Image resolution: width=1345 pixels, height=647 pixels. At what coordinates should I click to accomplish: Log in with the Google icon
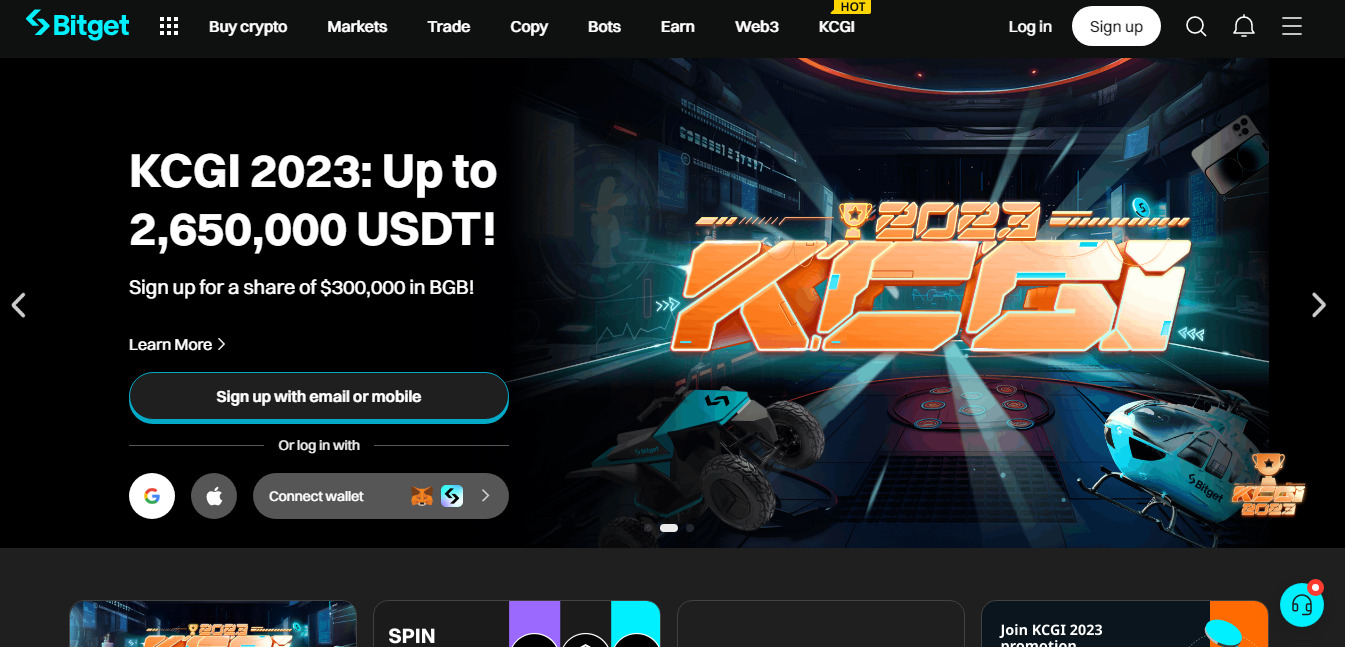(152, 496)
